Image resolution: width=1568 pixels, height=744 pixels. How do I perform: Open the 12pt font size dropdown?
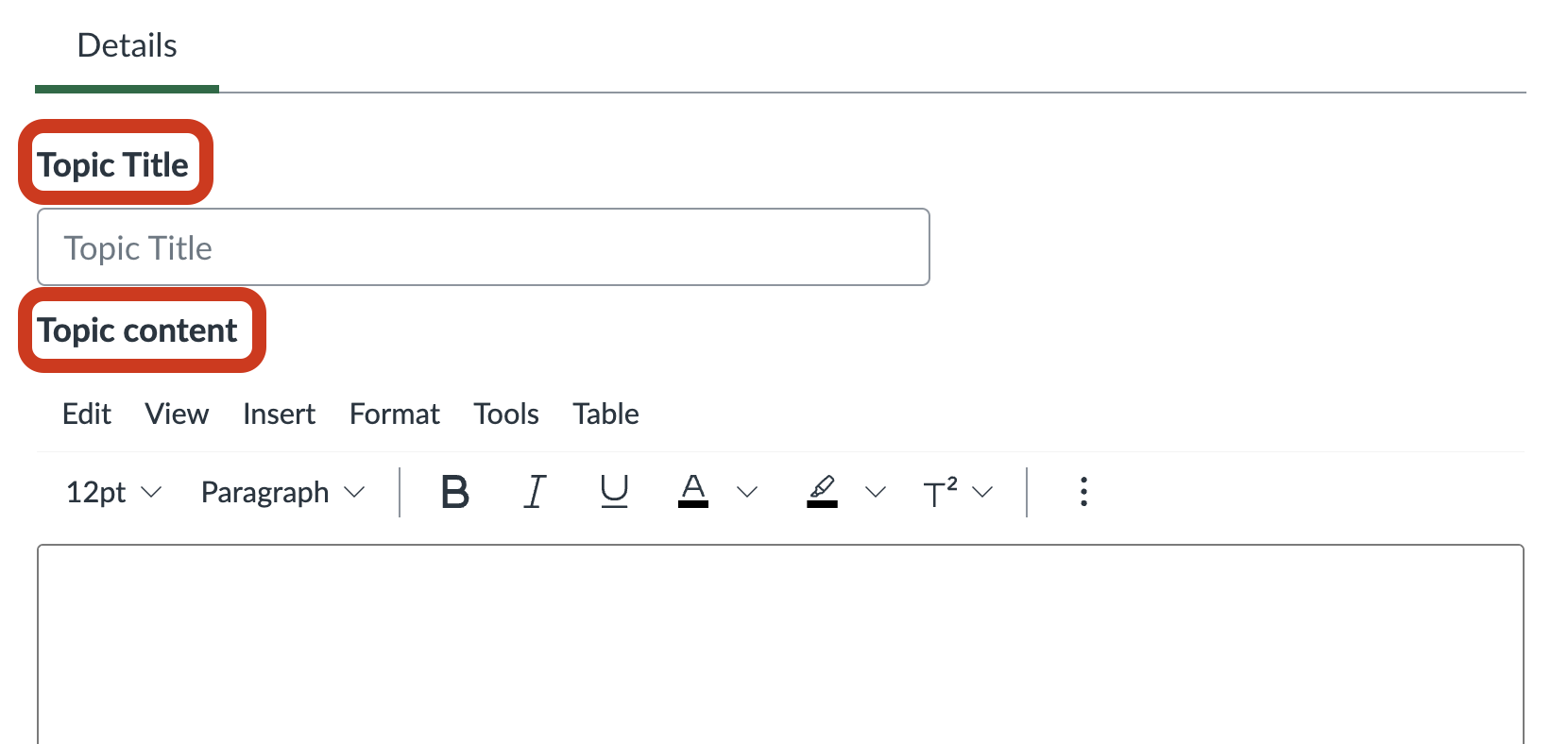[113, 492]
